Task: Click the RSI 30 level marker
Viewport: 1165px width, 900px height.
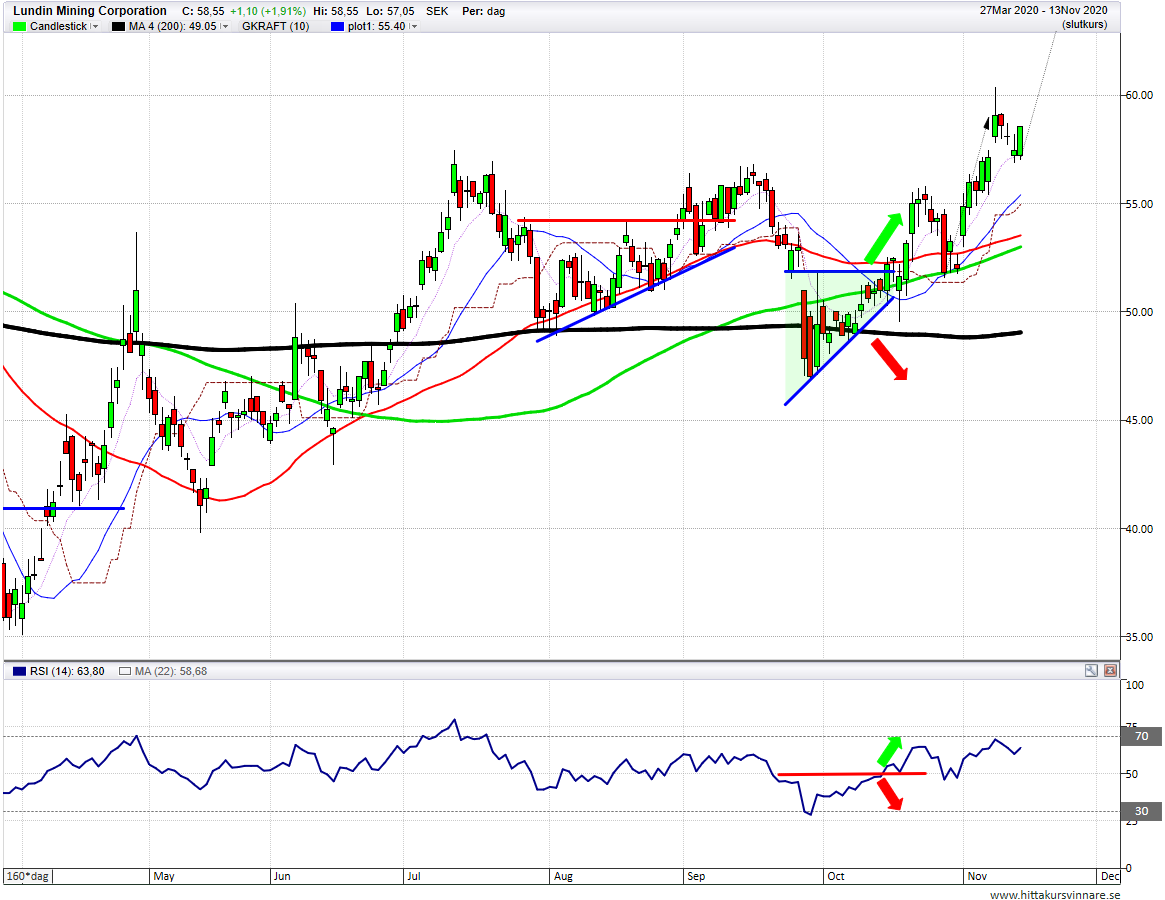Action: pos(1142,812)
